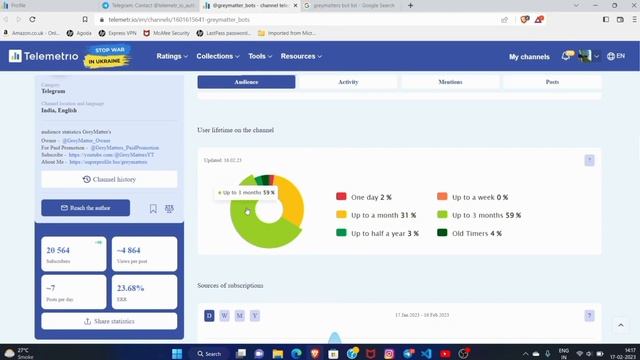The height and width of the screenshot is (360, 640).
Task: Switch to the Mentions tab
Action: pos(450,82)
